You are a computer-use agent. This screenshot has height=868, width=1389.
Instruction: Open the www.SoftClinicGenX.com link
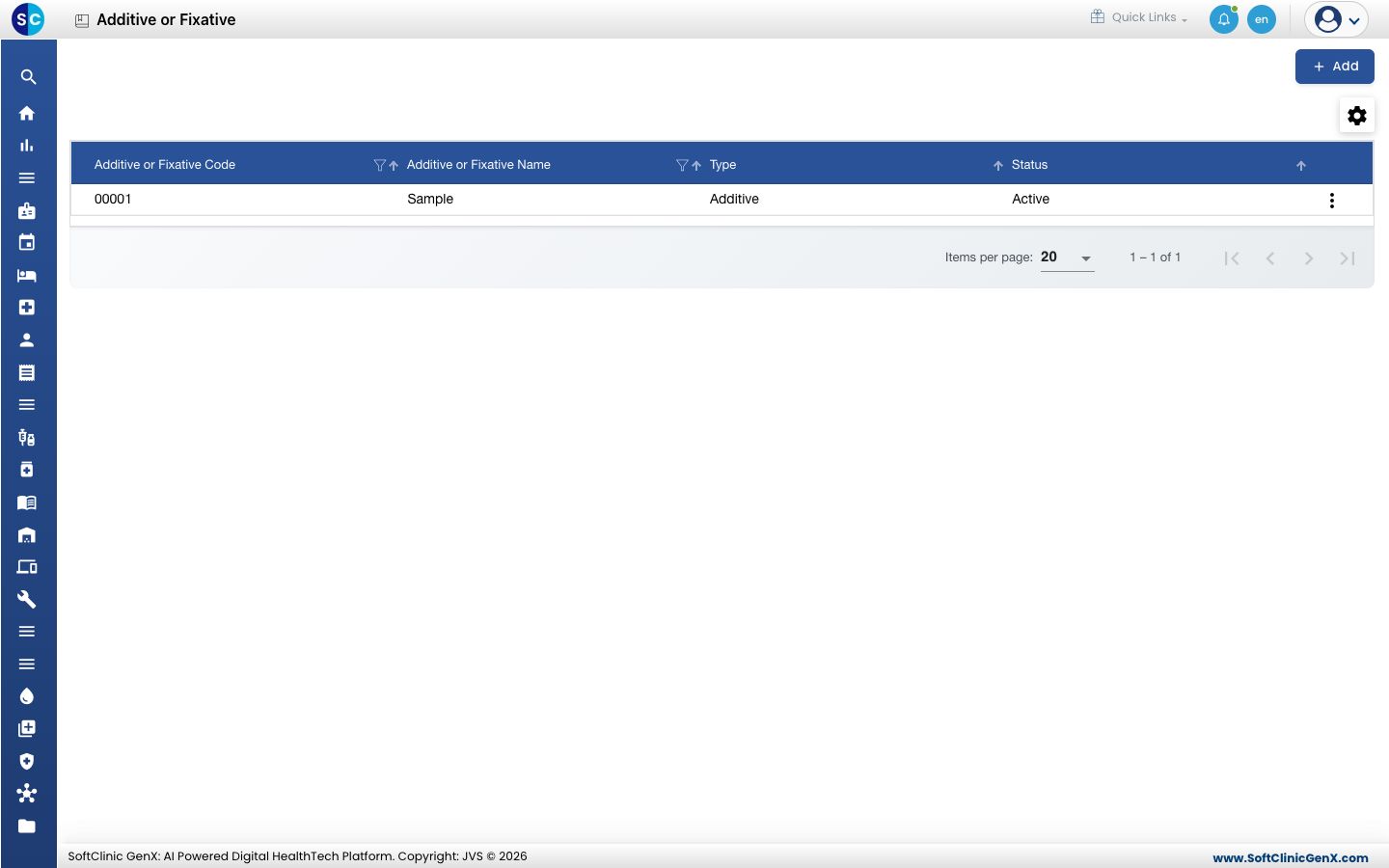point(1291,857)
